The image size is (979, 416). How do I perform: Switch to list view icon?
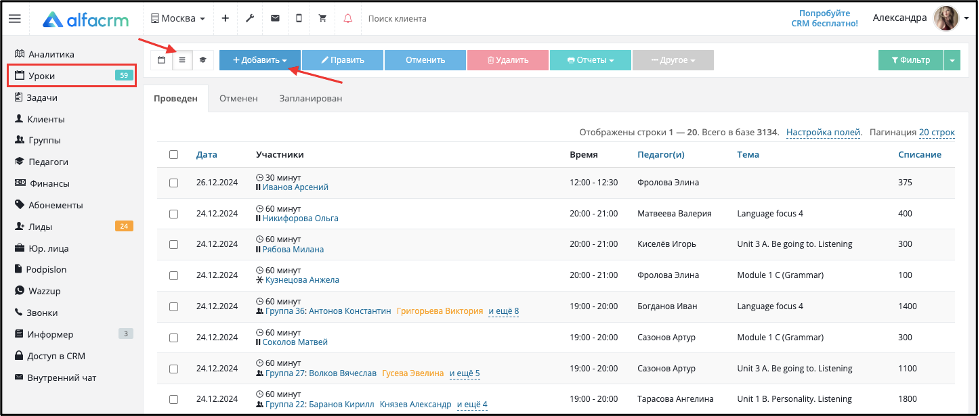click(x=182, y=61)
